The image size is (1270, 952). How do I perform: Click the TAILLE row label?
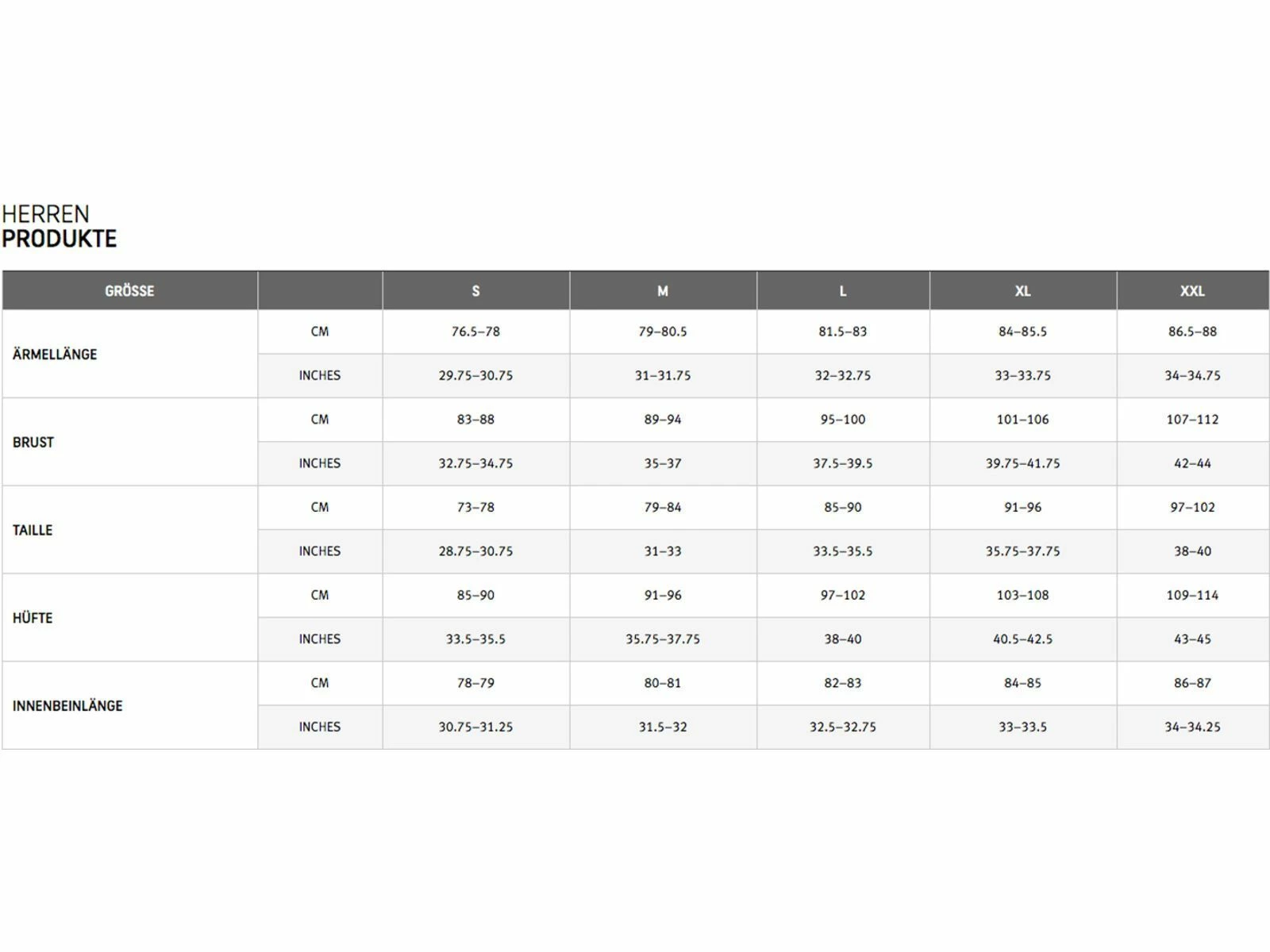tap(33, 531)
